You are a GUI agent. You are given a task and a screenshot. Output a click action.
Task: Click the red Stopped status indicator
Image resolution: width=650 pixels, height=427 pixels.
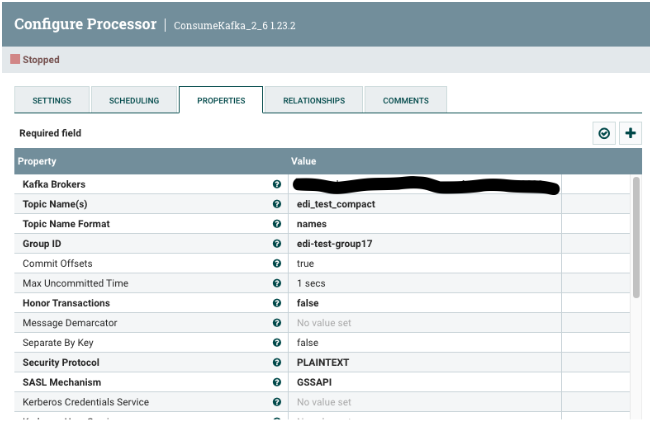[15, 59]
